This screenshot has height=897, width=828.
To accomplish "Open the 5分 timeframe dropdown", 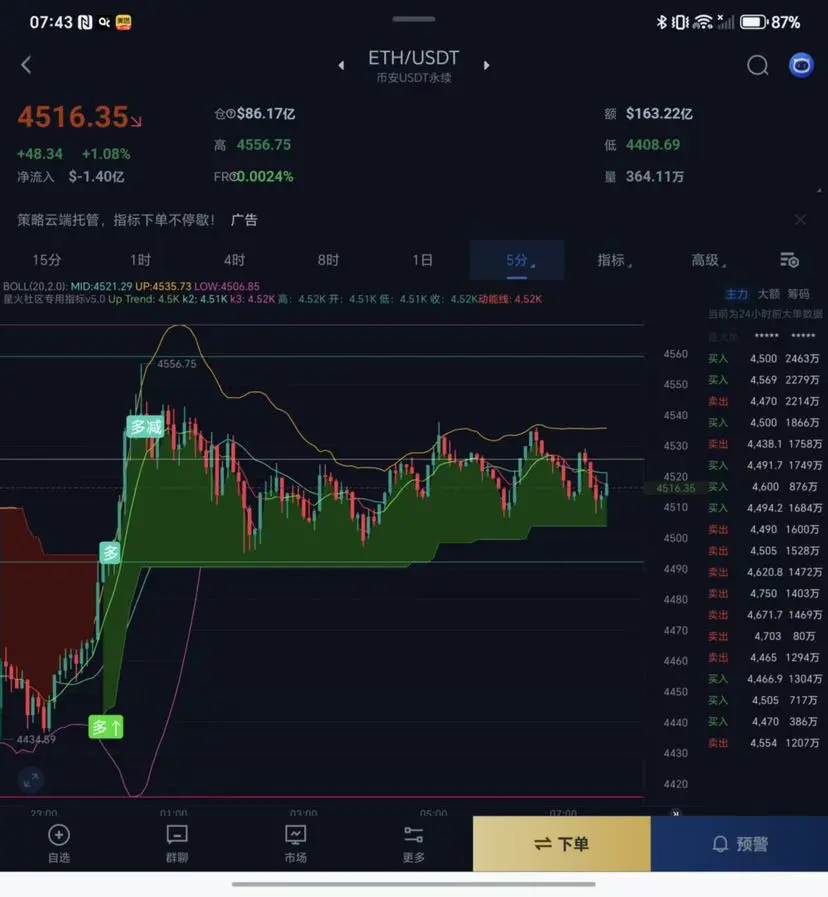I will click(x=517, y=260).
